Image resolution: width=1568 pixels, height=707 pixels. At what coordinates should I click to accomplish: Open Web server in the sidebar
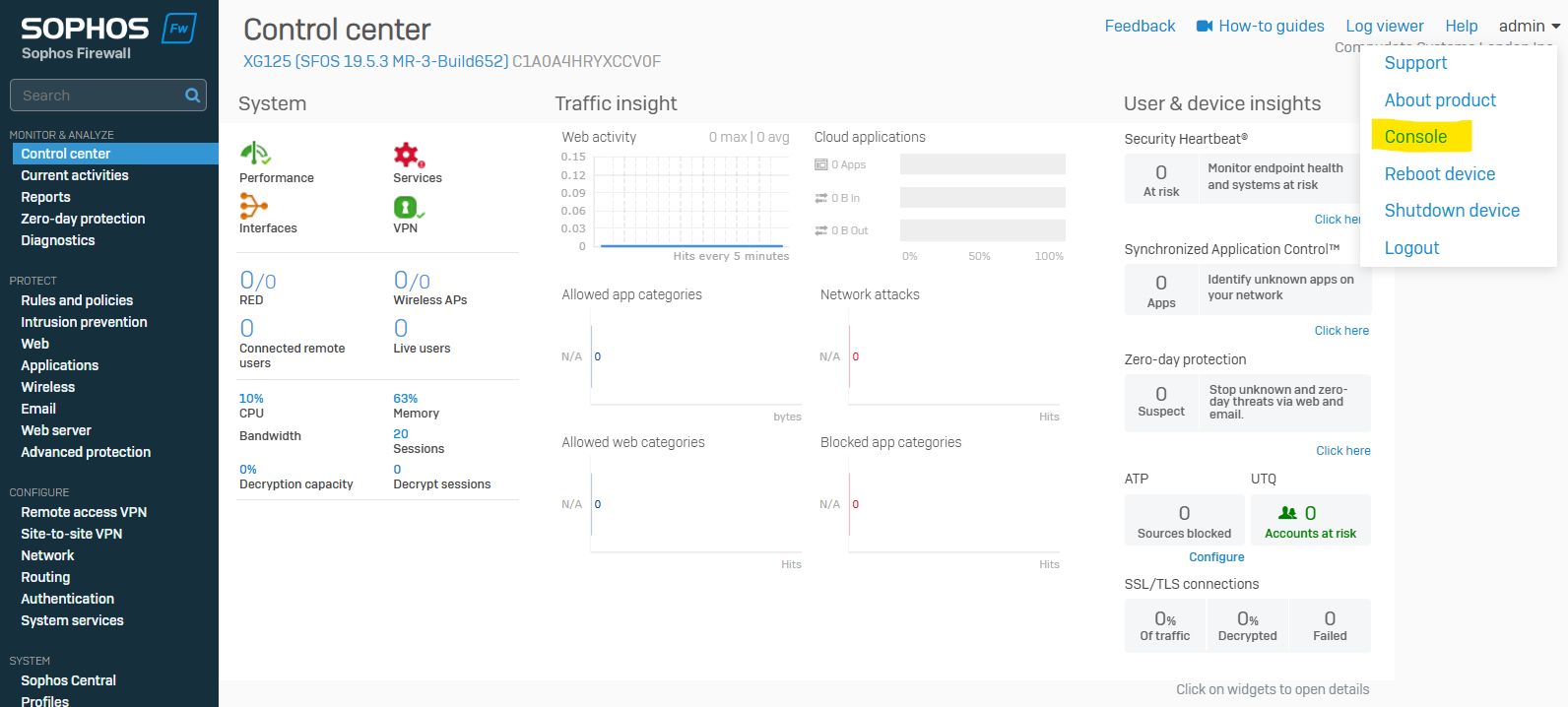tap(56, 430)
